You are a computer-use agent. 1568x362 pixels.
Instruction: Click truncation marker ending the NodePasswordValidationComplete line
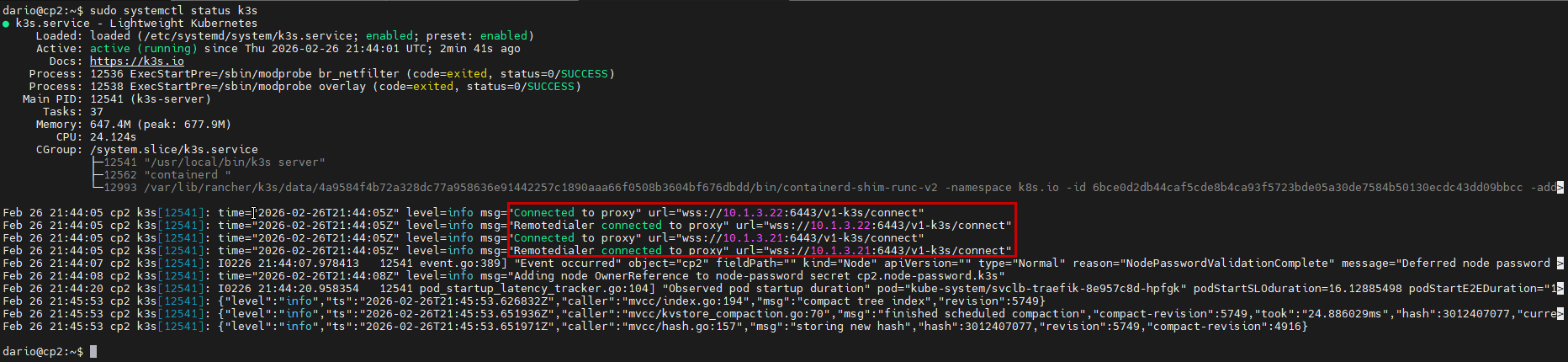(x=1560, y=264)
